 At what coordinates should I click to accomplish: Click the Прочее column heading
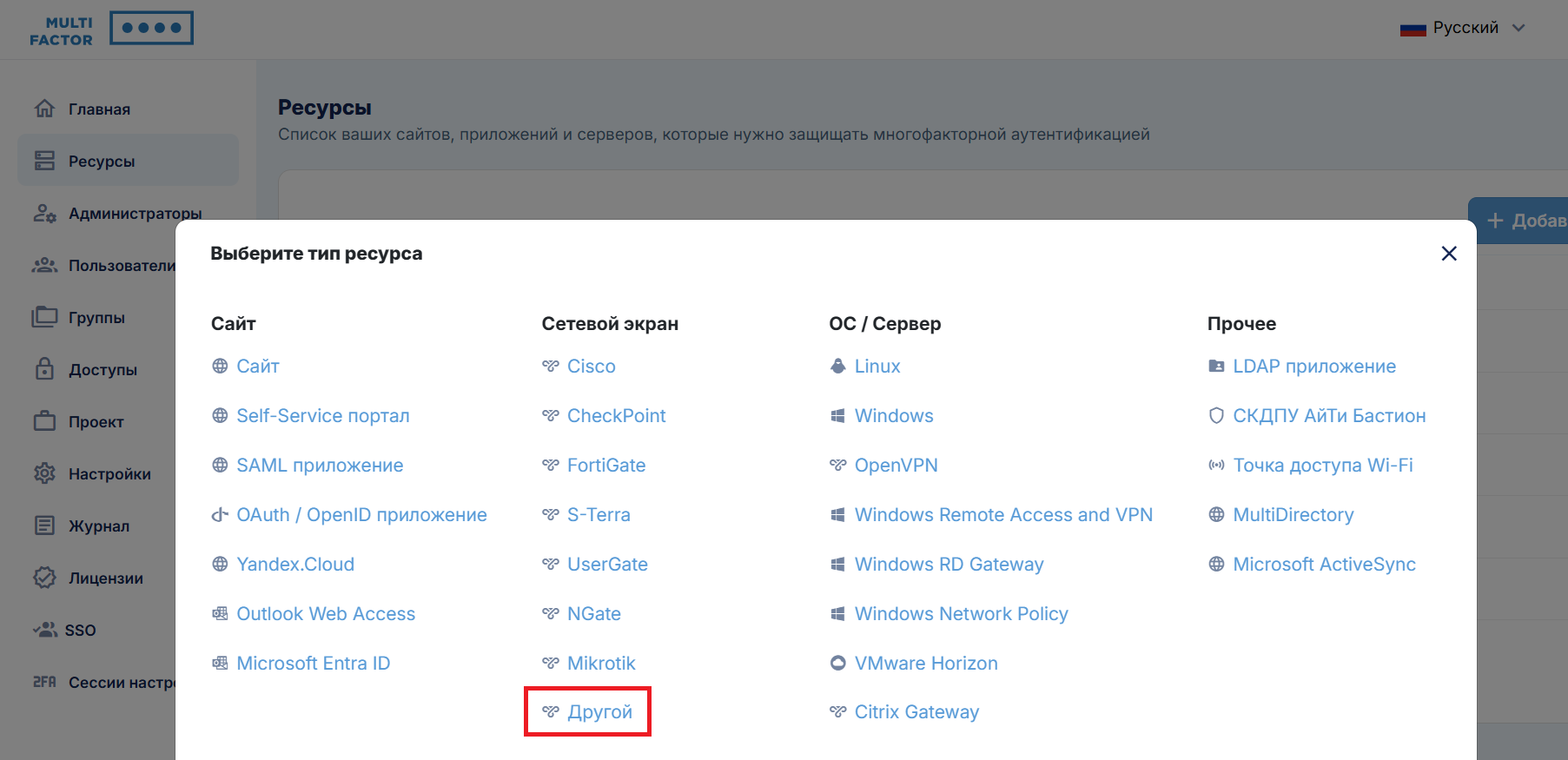click(1241, 324)
